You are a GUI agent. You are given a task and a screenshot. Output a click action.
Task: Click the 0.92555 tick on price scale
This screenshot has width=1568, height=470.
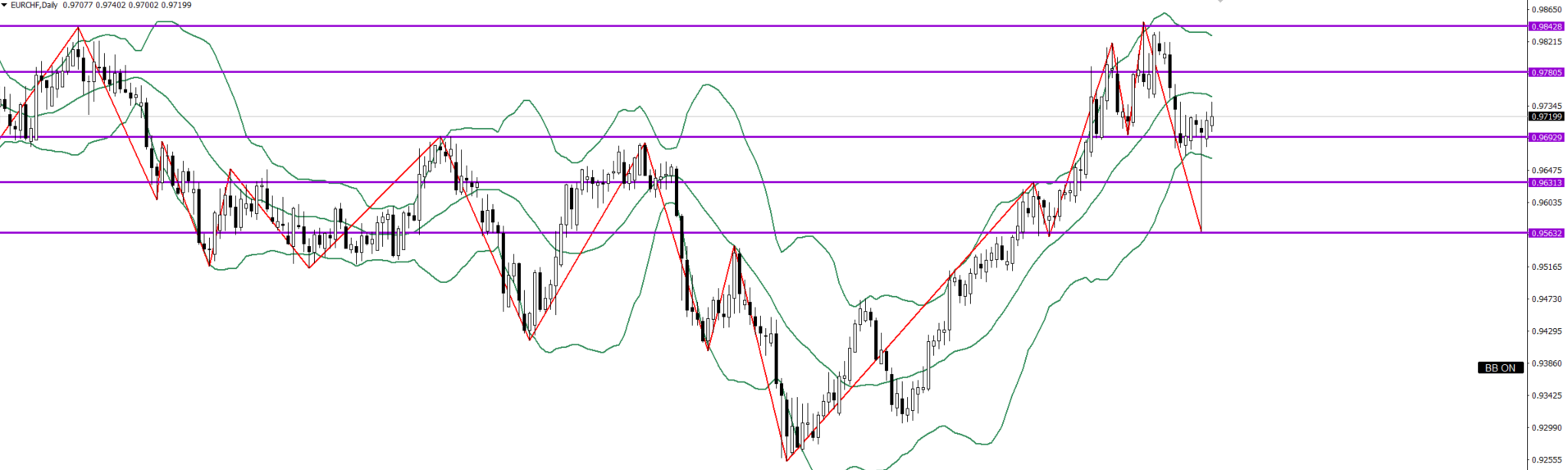tap(1546, 459)
